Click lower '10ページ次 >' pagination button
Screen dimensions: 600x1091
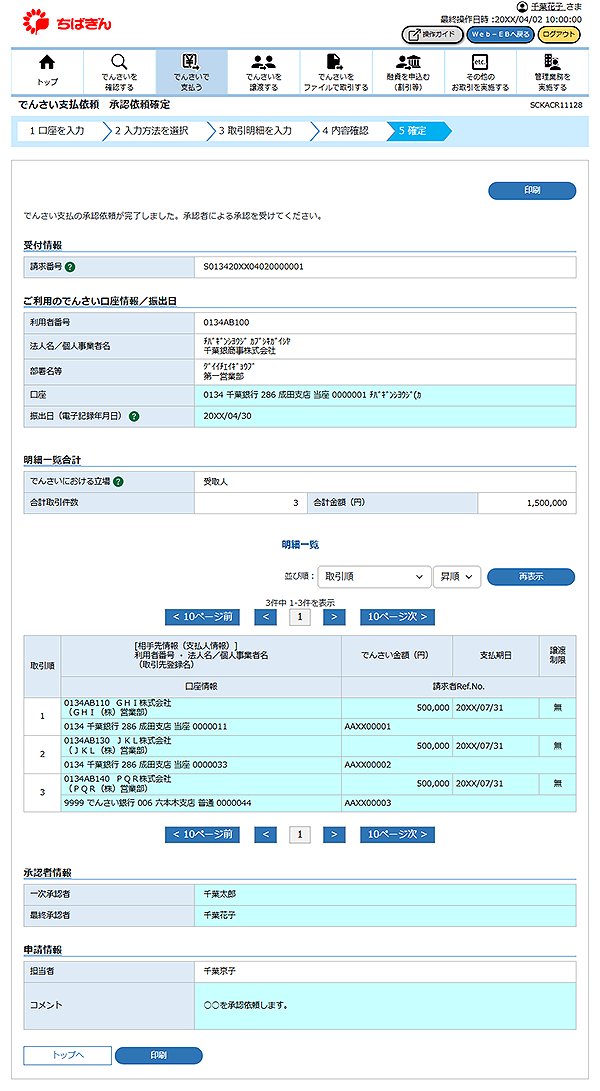(397, 834)
